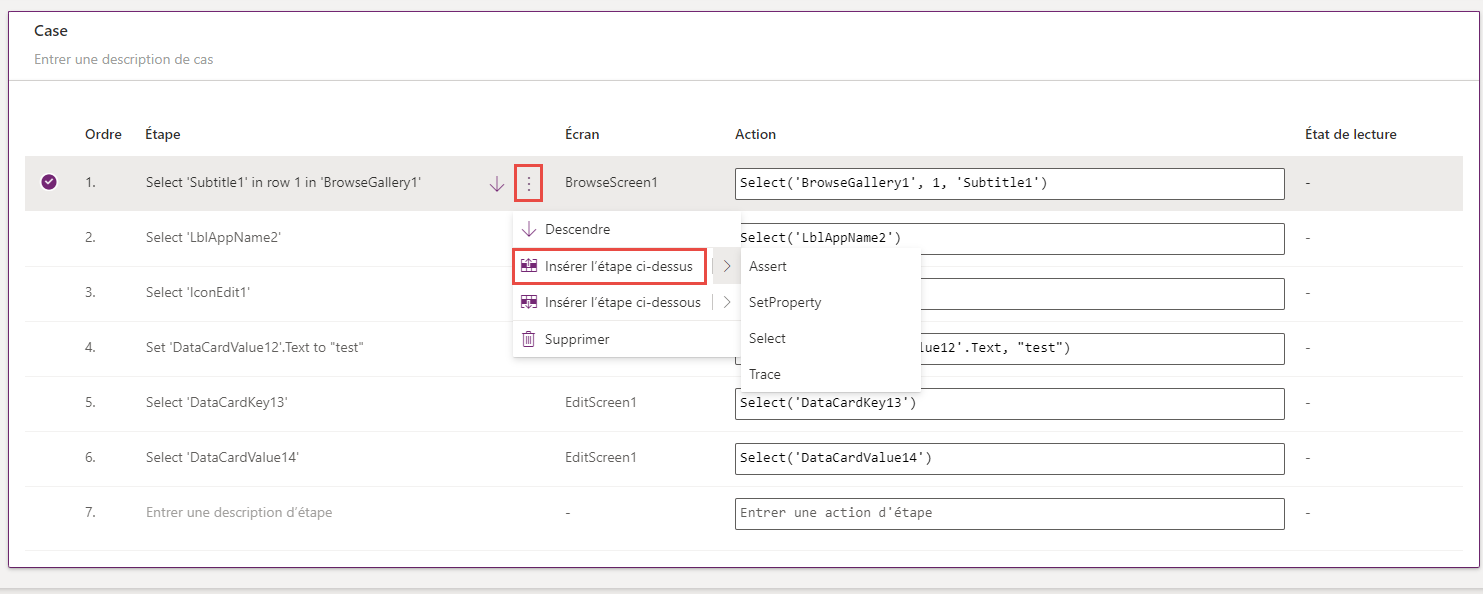Click the Entrer une description d'étape placeholder

click(239, 513)
